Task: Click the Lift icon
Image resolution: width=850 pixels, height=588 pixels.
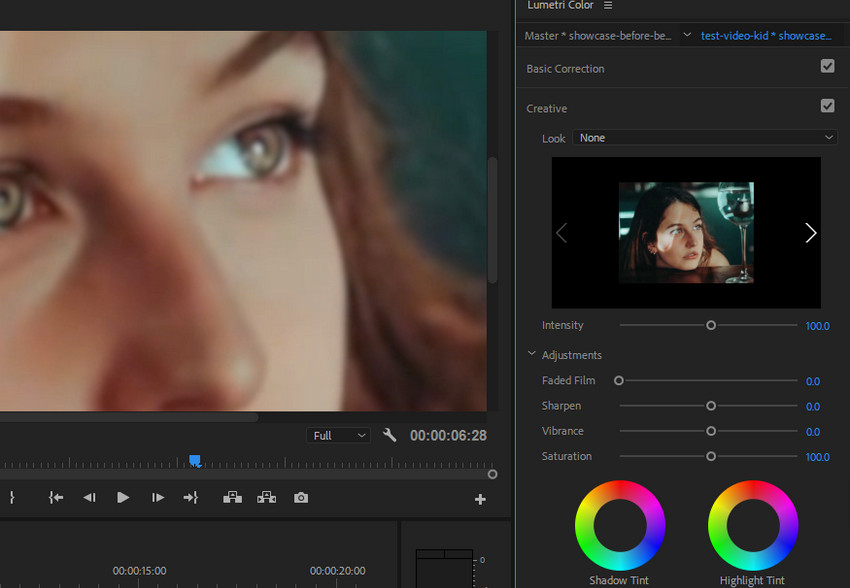Action: 232,497
